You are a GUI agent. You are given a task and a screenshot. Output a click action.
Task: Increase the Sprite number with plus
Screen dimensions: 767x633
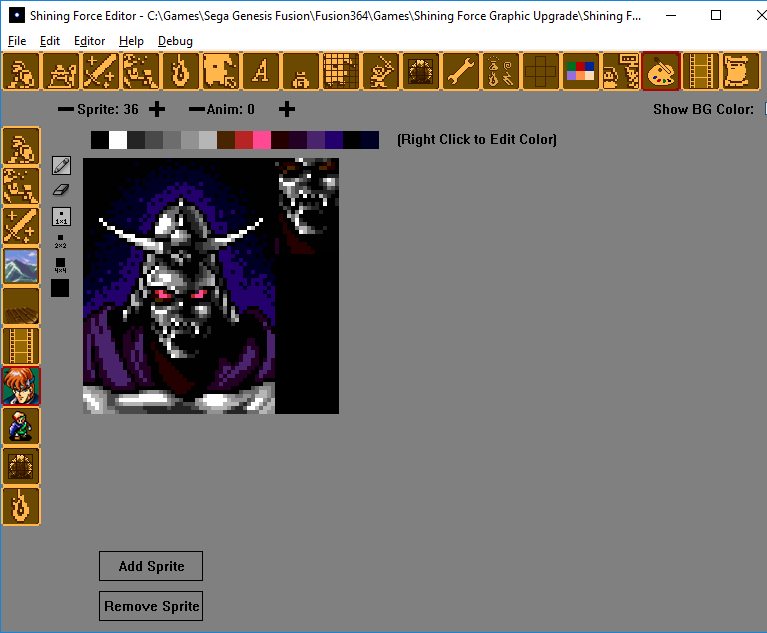pos(157,109)
